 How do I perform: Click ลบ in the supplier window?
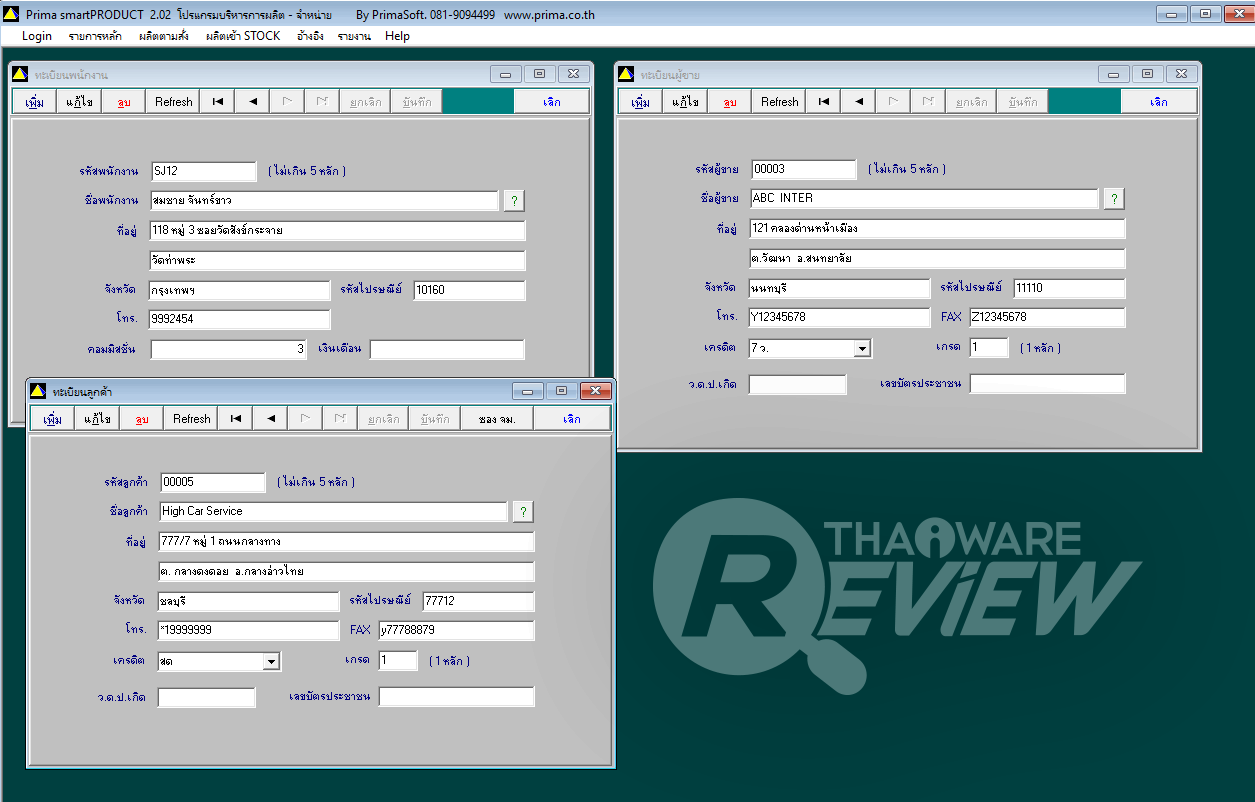(x=731, y=102)
